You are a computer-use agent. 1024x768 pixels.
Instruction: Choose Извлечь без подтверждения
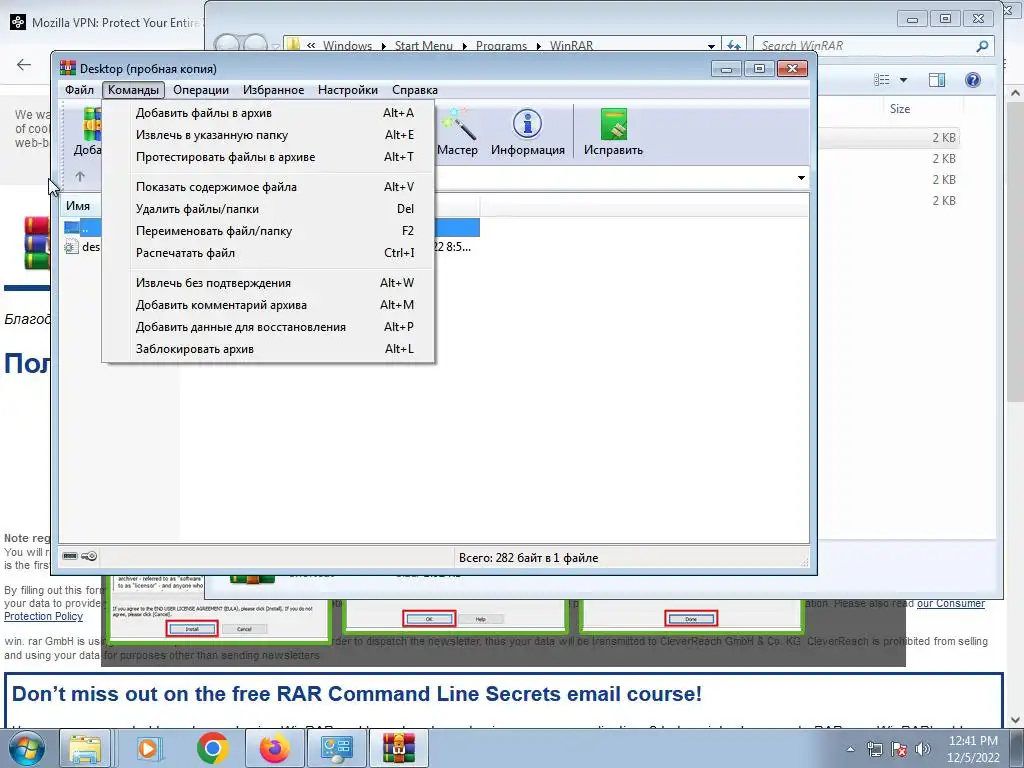tap(268, 283)
